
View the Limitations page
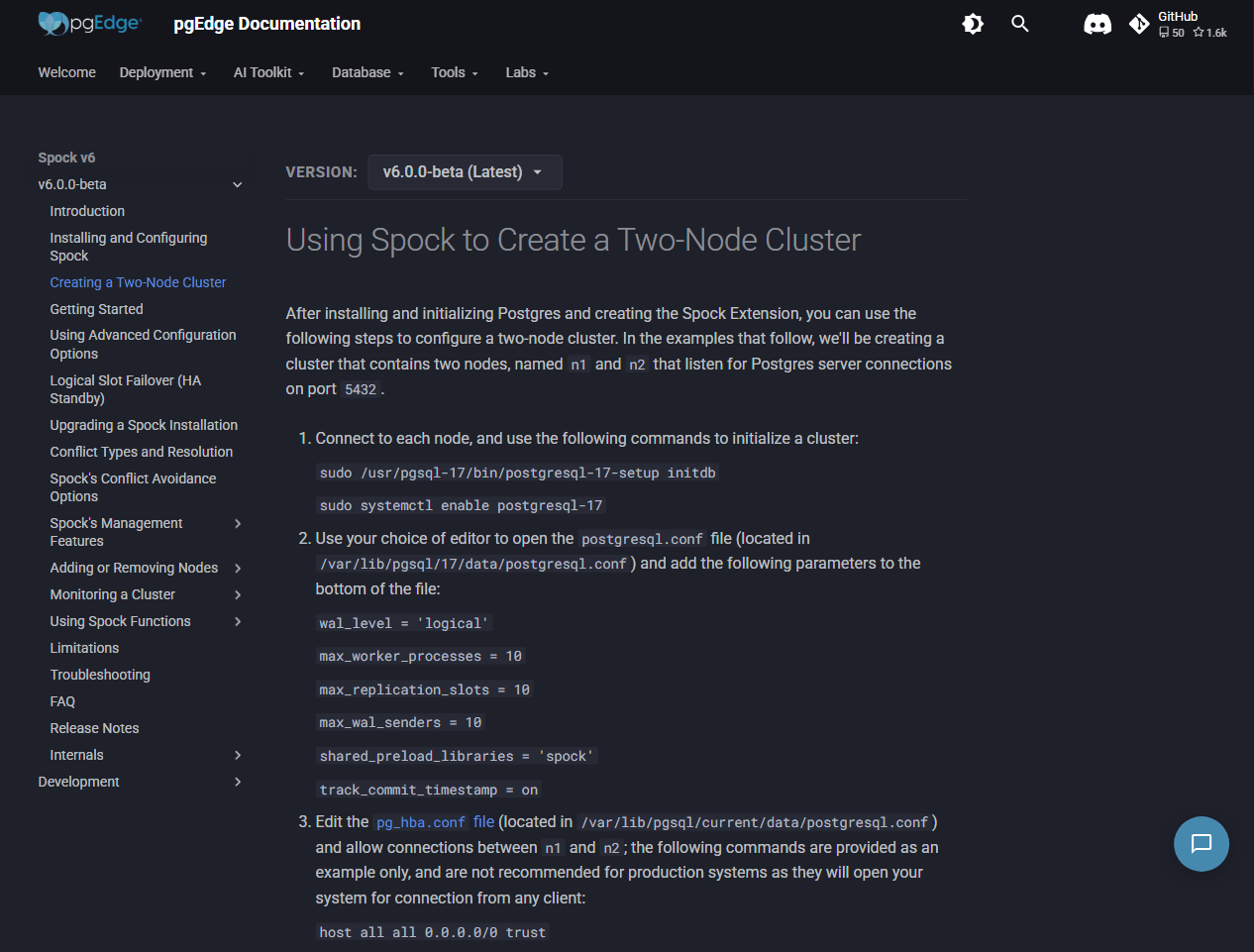[x=84, y=648]
